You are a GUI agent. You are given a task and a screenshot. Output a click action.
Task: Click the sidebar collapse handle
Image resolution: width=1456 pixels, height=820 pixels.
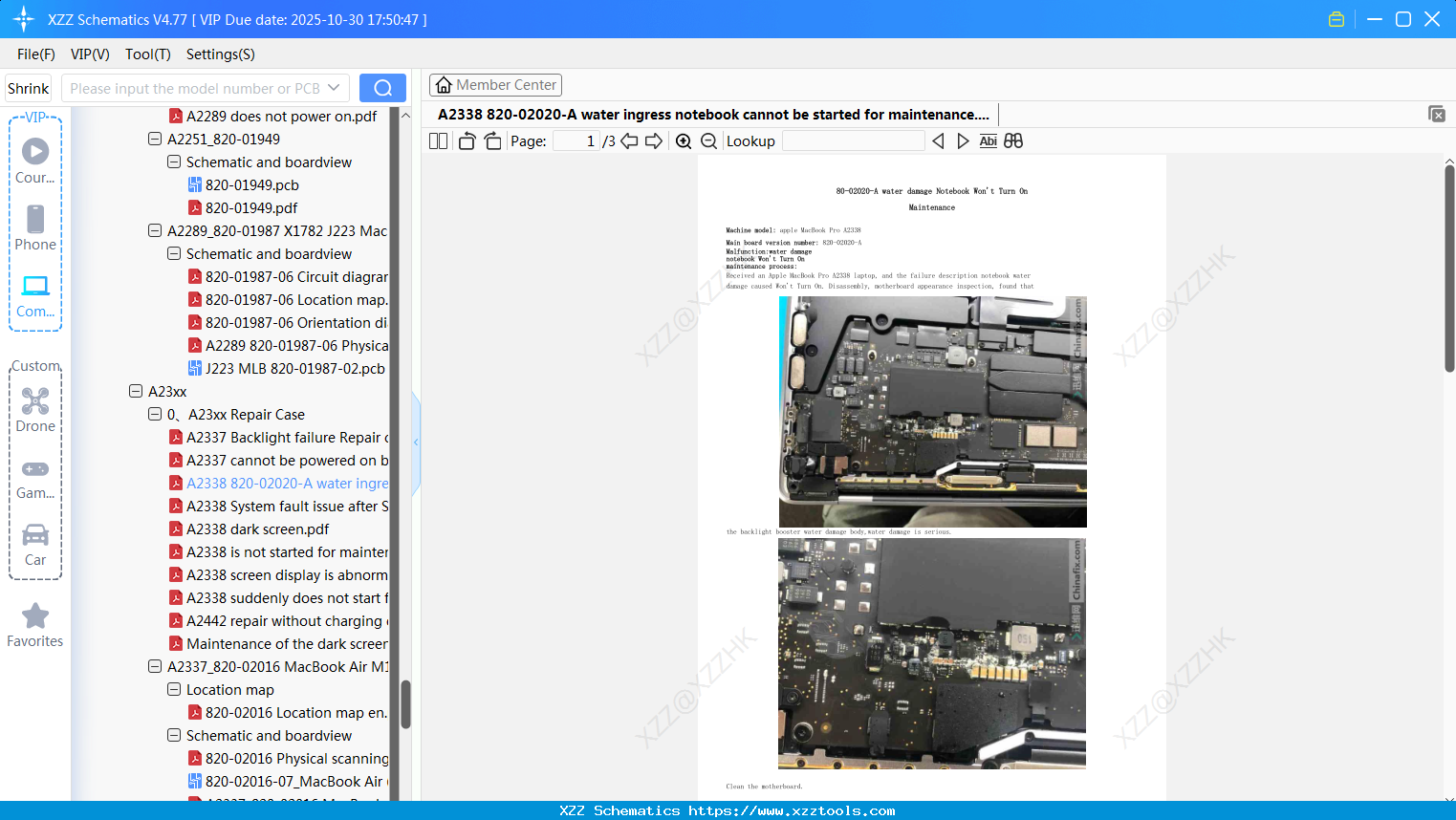click(x=416, y=442)
